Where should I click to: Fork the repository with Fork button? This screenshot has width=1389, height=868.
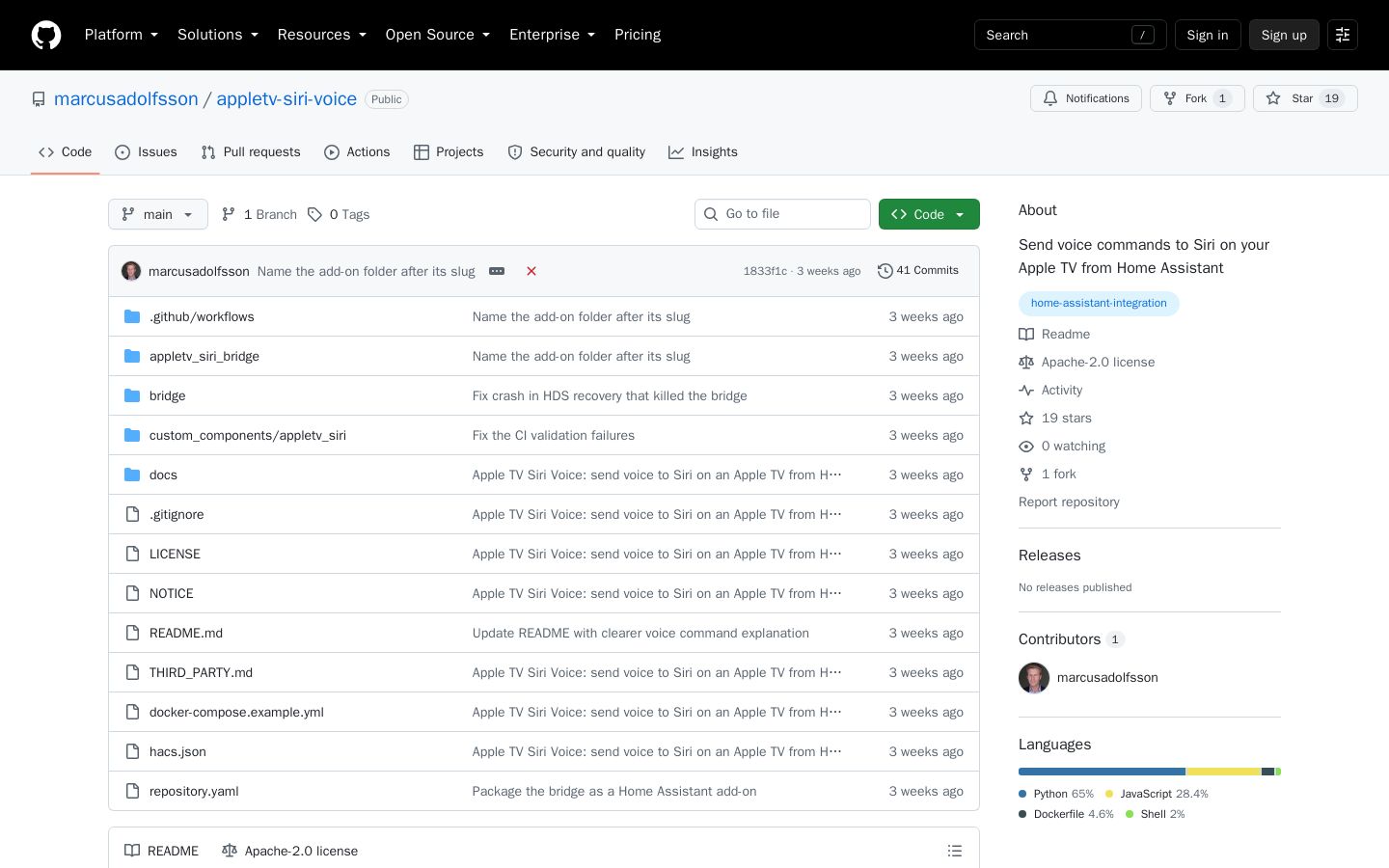(1197, 98)
